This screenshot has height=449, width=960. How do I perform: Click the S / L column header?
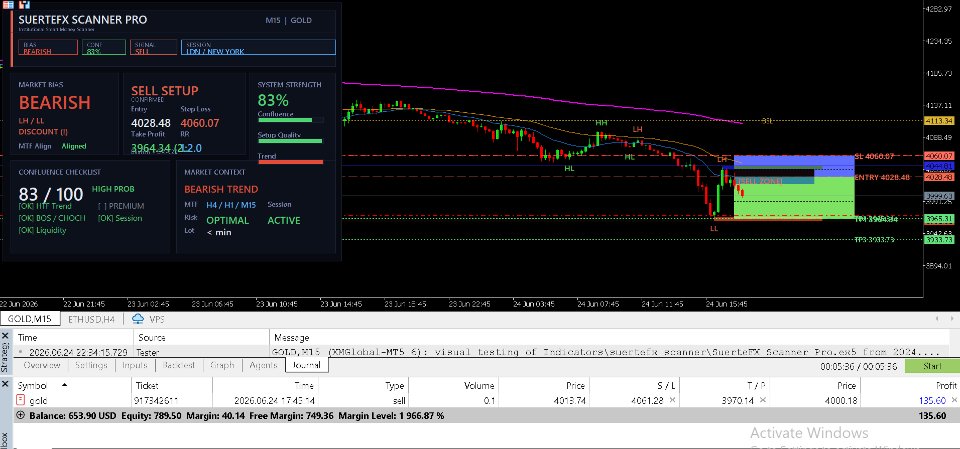(634, 386)
